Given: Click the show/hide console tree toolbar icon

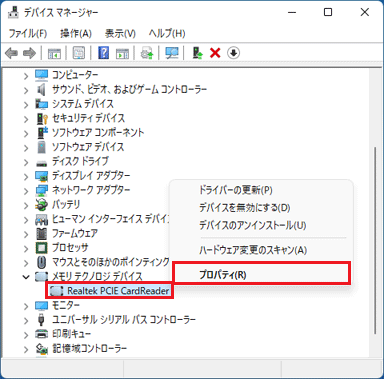Looking at the screenshot, I should tap(54, 53).
